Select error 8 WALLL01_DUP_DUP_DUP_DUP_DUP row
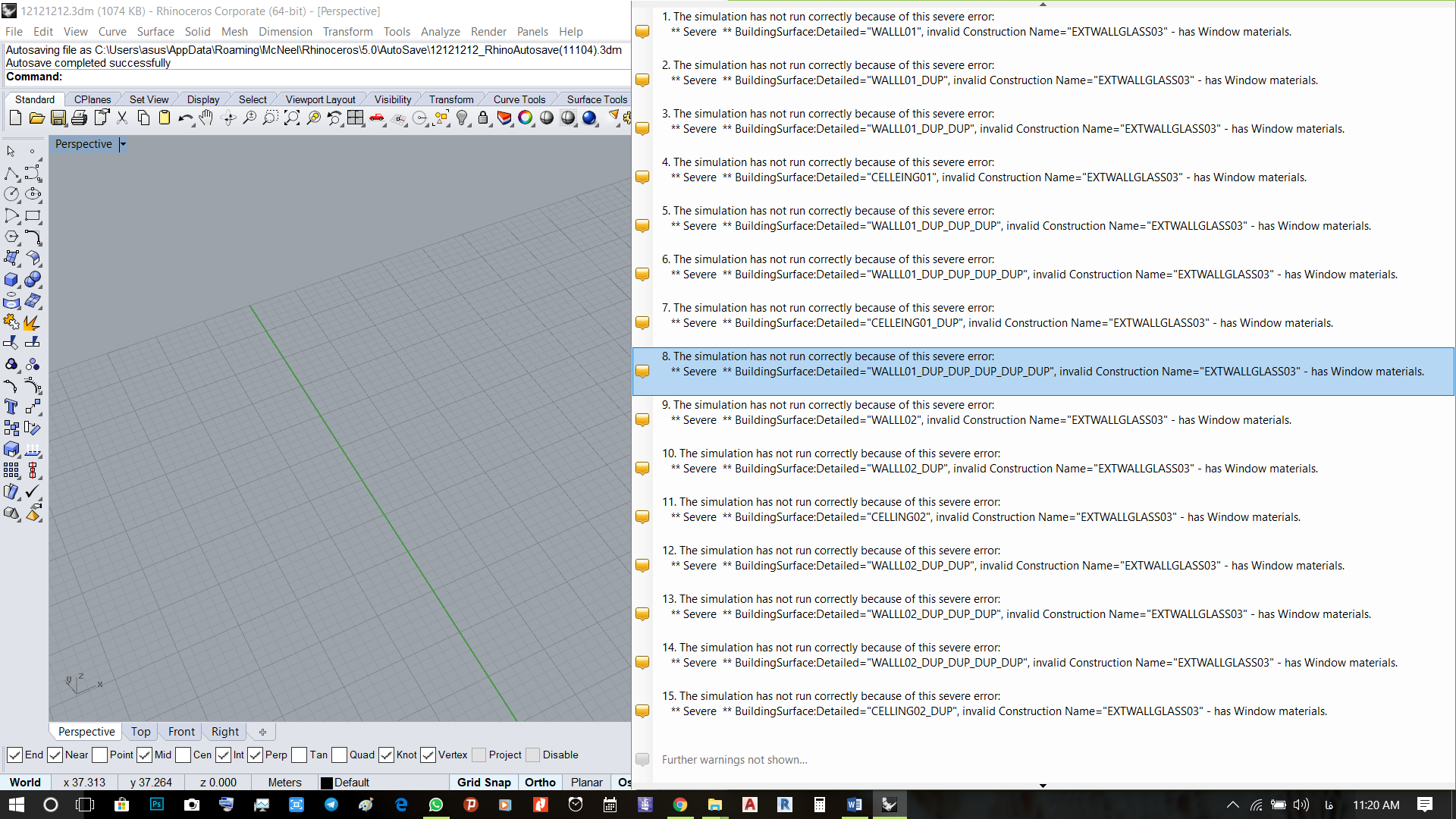This screenshot has height=819, width=1456. click(x=1043, y=372)
